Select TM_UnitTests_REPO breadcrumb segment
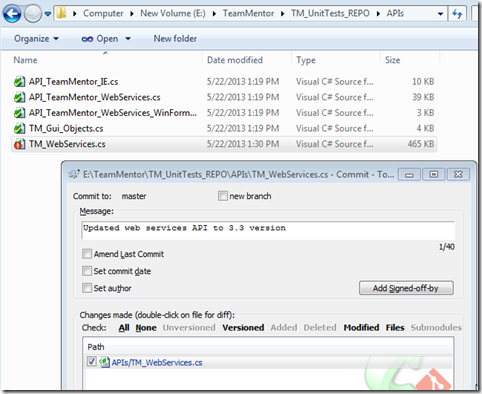Viewport: 482px width, 394px height. 330,13
